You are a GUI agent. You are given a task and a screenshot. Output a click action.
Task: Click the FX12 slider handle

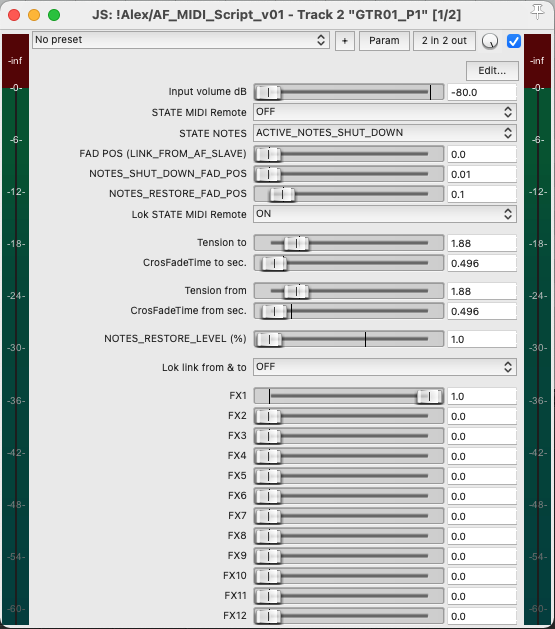click(268, 617)
